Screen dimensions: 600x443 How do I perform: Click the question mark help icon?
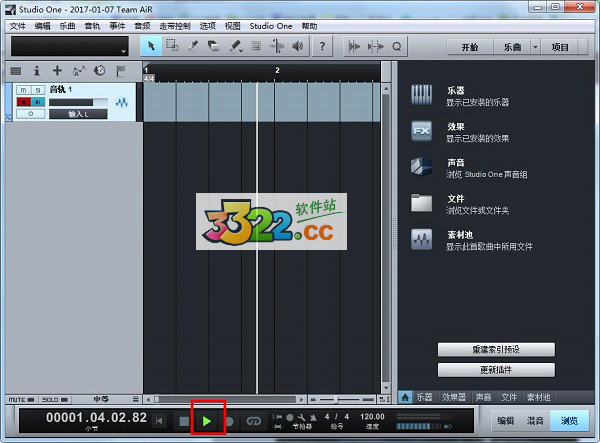(x=322, y=46)
